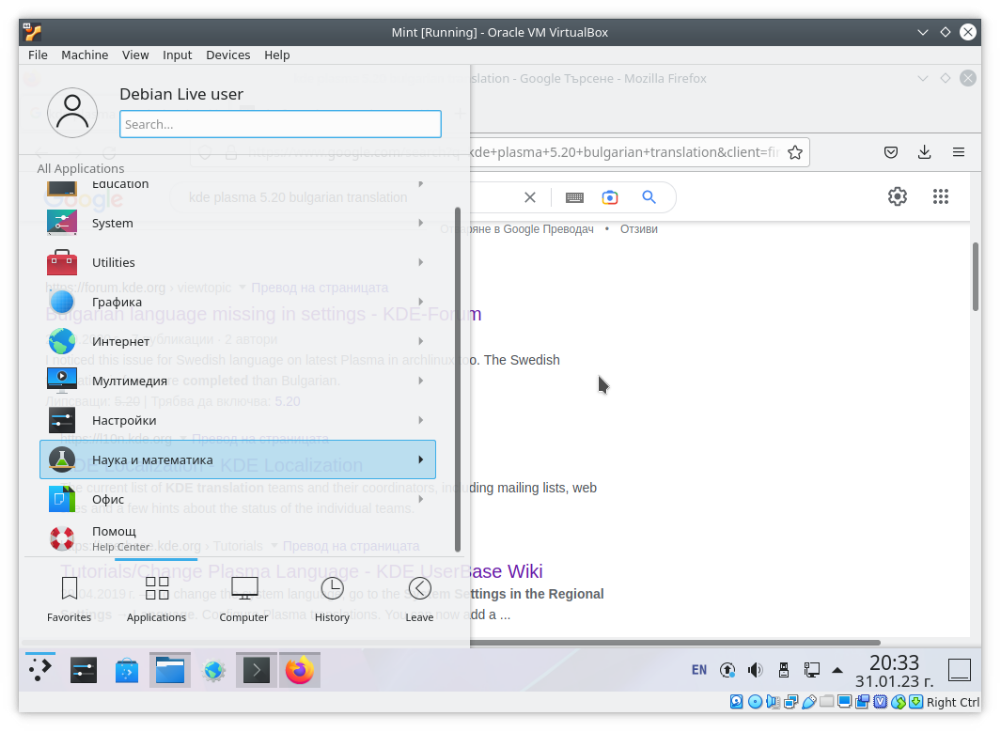Expand arrow next to System
Image resolution: width=1000 pixels, height=731 pixels.
coord(420,223)
